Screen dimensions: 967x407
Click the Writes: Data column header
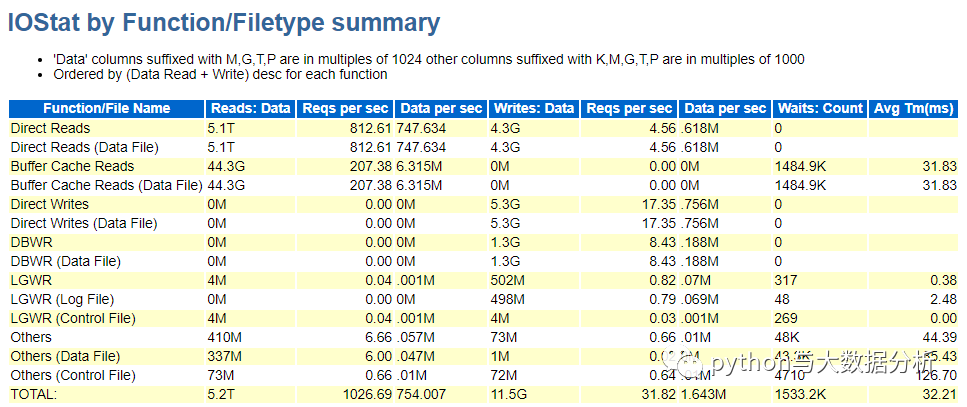click(x=533, y=109)
